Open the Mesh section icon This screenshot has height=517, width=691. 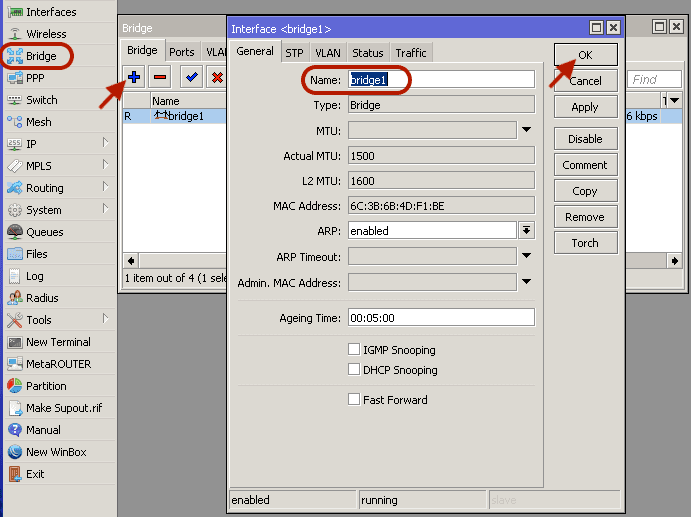pyautogui.click(x=15, y=122)
